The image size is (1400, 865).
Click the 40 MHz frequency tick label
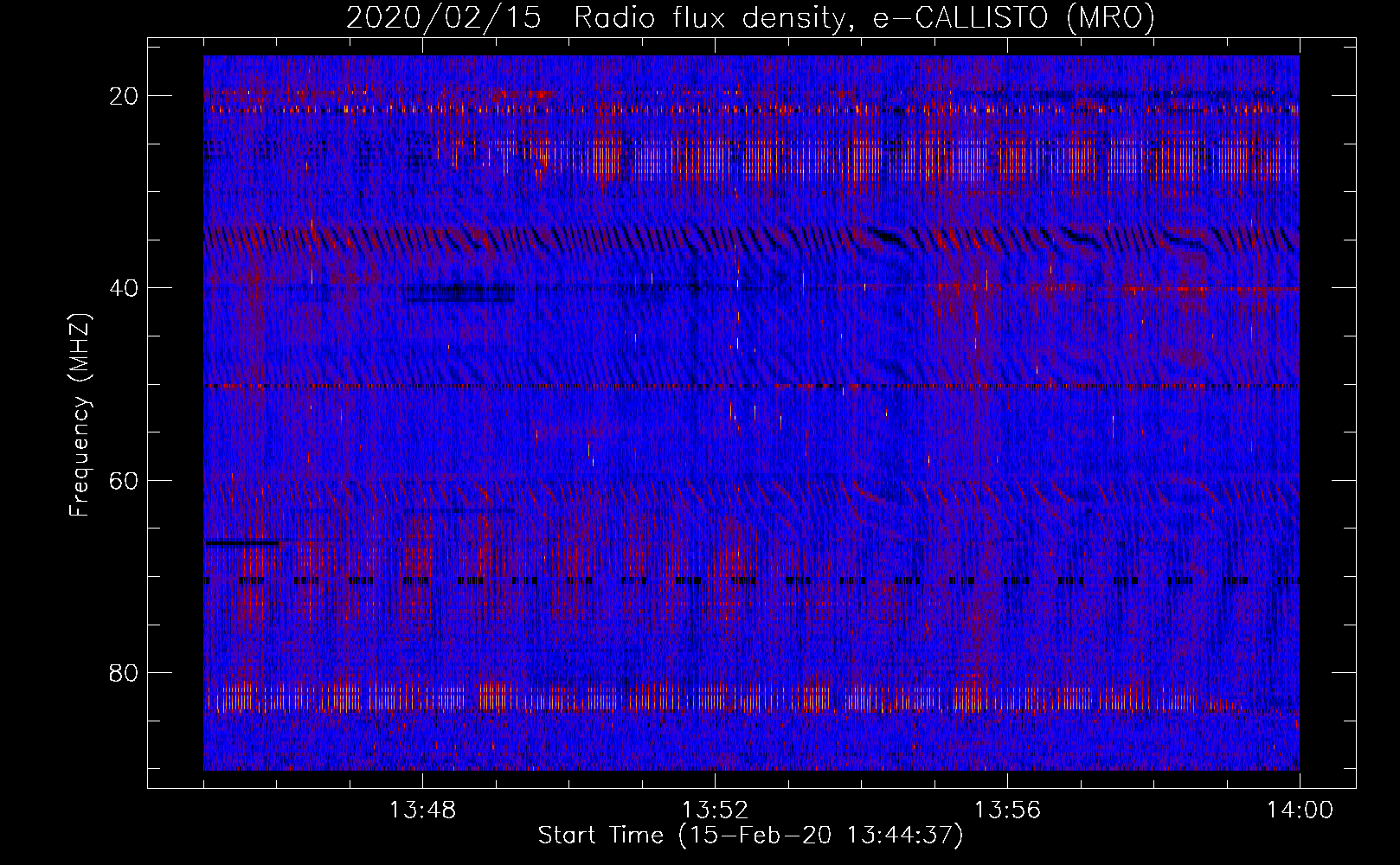(x=125, y=288)
